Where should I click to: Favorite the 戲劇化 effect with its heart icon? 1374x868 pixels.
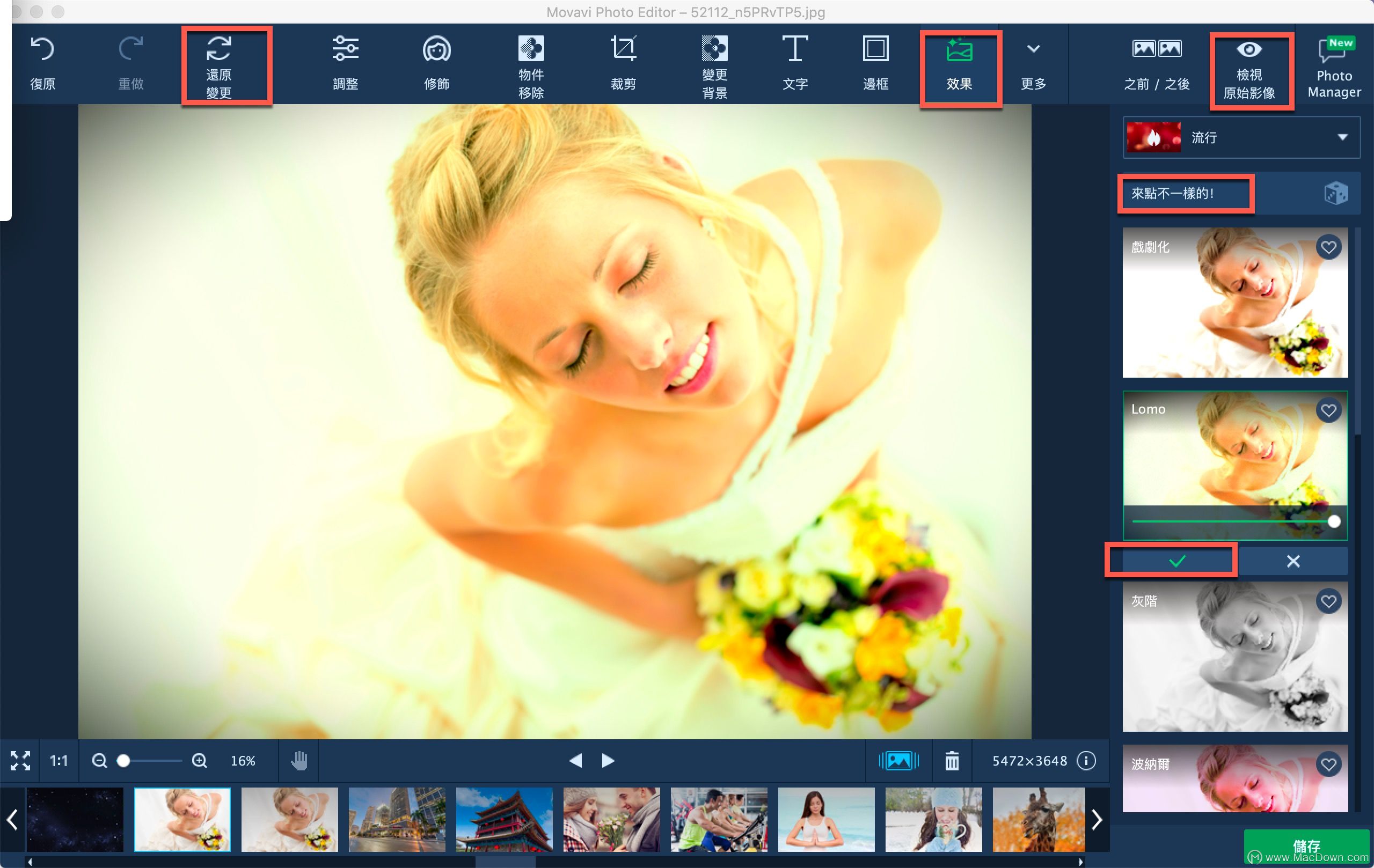[x=1328, y=247]
